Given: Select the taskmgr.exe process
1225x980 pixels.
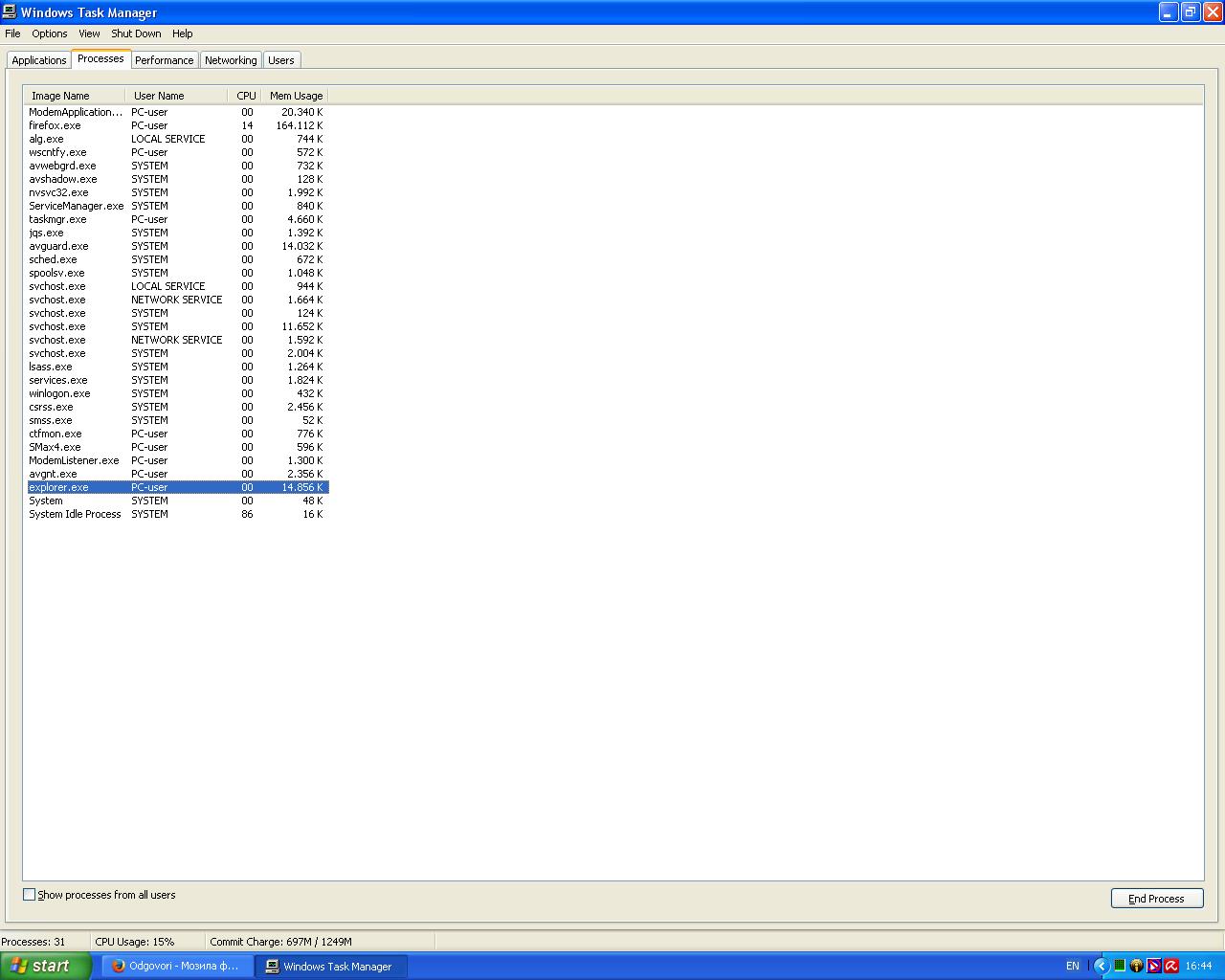Looking at the screenshot, I should pyautogui.click(x=177, y=219).
